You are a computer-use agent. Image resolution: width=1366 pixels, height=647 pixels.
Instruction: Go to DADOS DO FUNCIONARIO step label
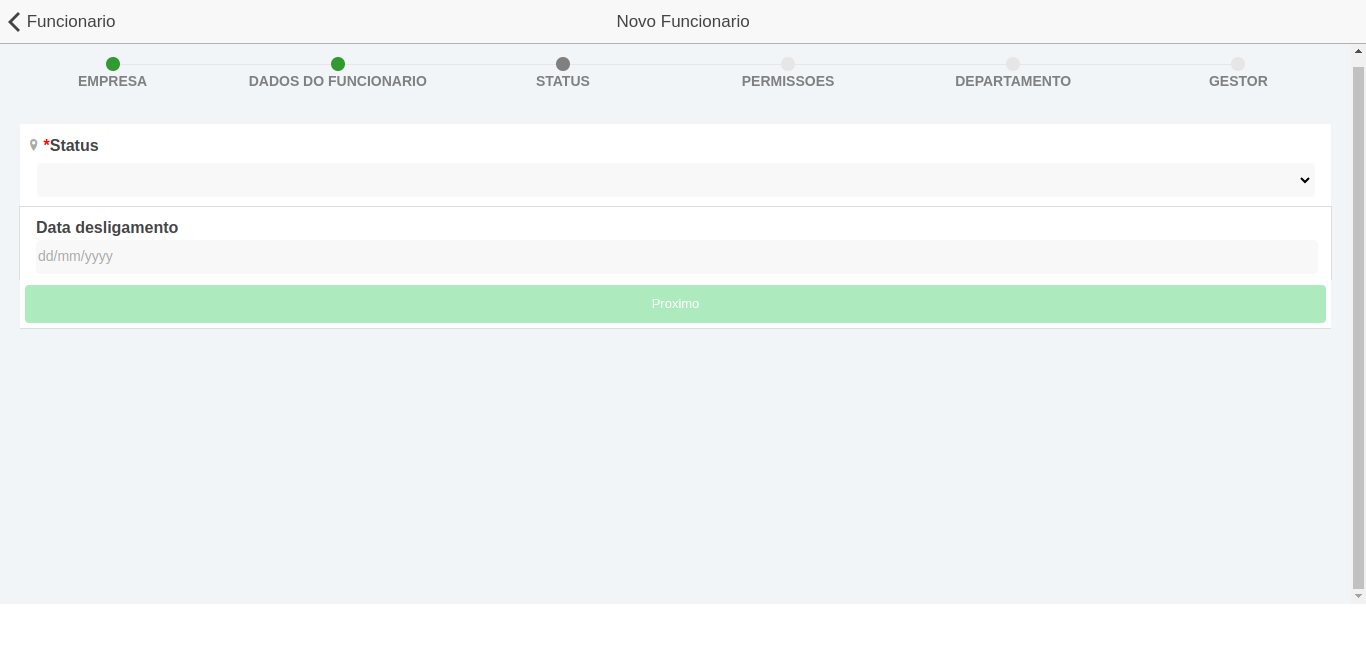coord(338,81)
